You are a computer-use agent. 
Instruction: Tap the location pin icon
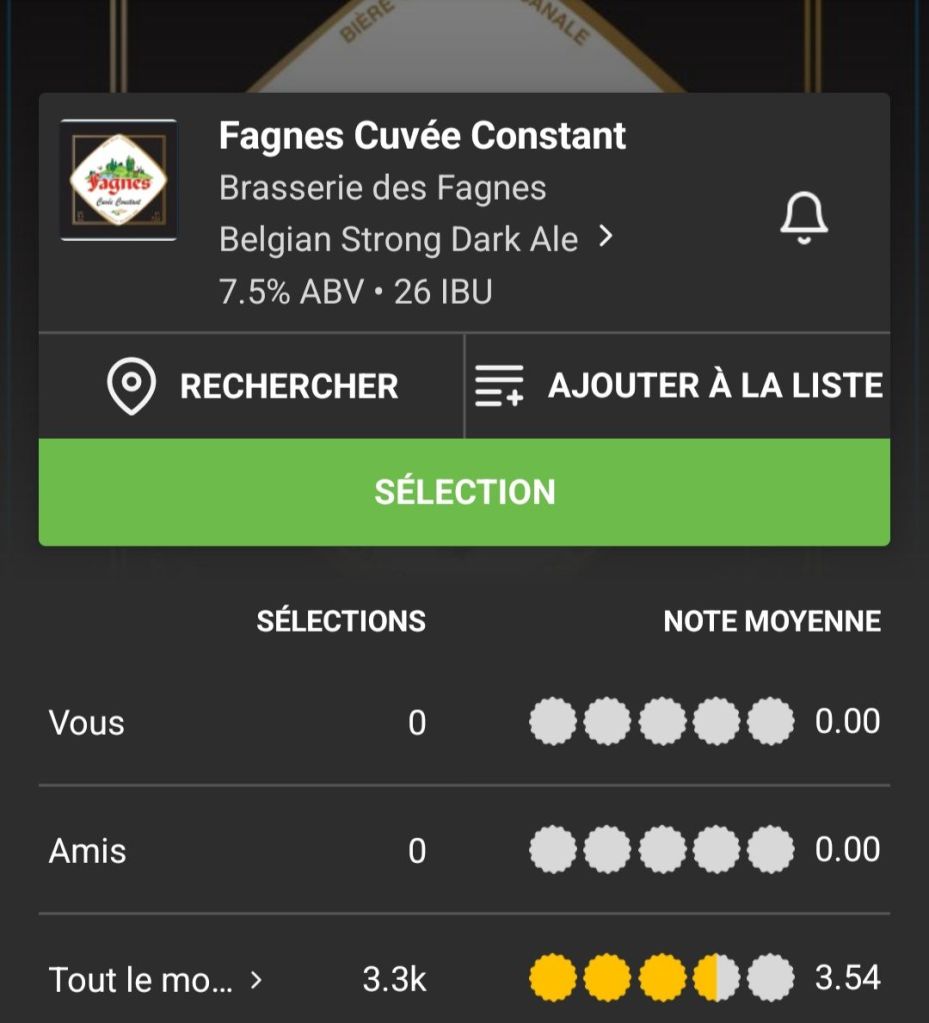click(131, 386)
